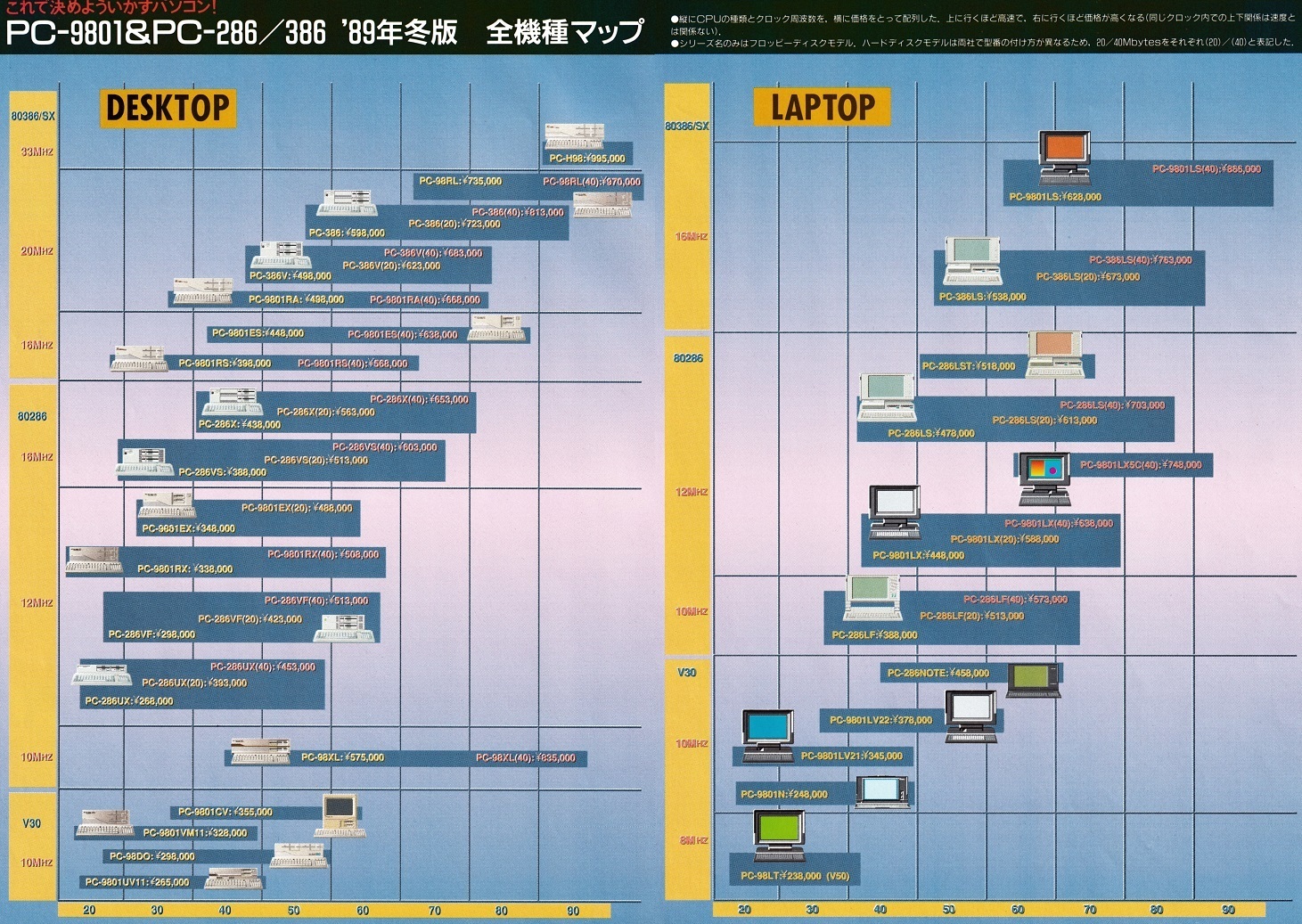Select PC-9801EX:¥348,000 label
Viewport: 1302px width, 924px height.
coord(188,528)
